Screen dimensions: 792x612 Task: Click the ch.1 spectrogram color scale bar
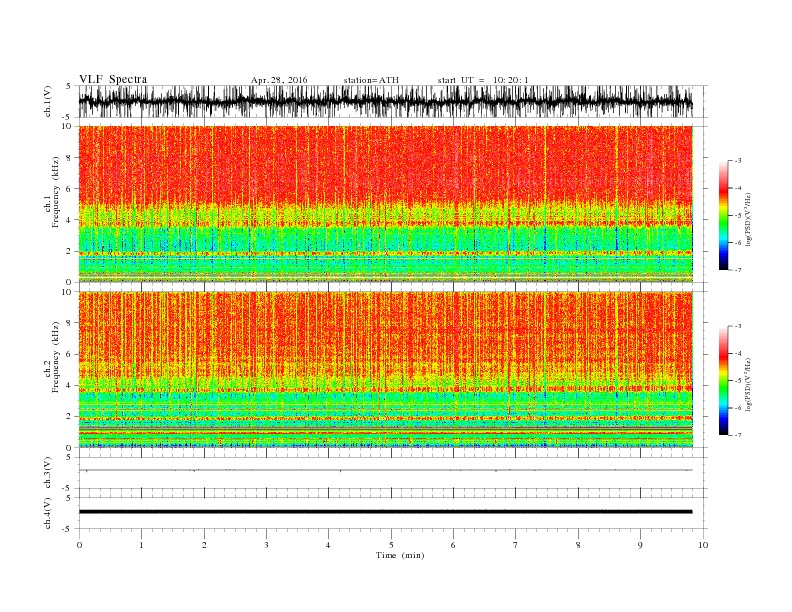click(723, 215)
